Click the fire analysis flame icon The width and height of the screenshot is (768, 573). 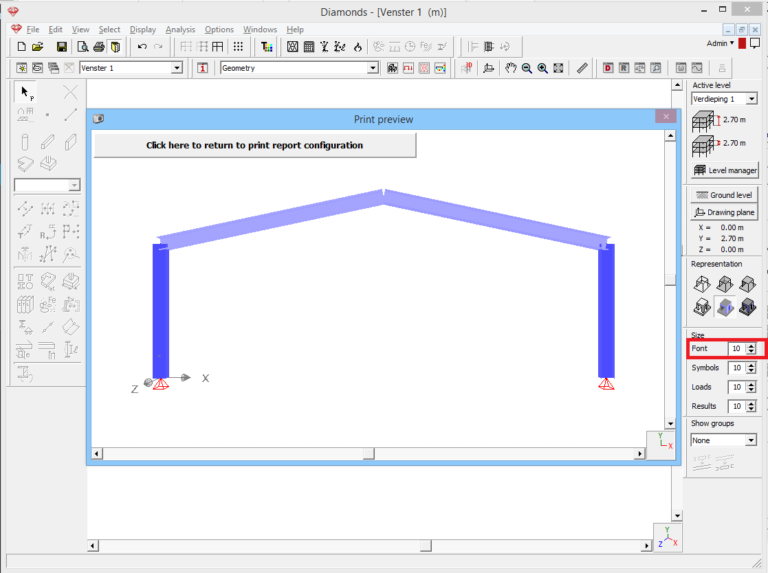(358, 47)
